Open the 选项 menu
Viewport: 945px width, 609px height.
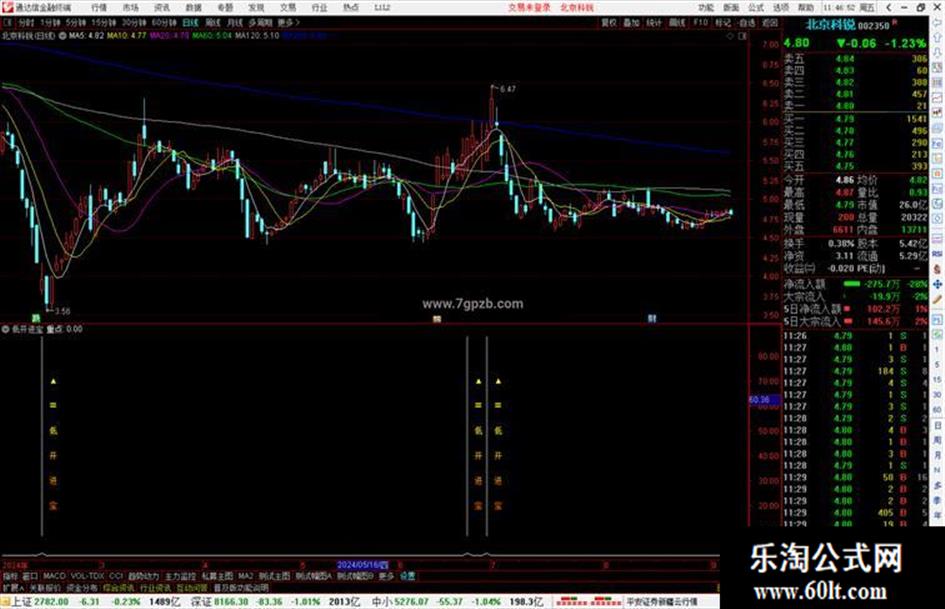[781, 8]
